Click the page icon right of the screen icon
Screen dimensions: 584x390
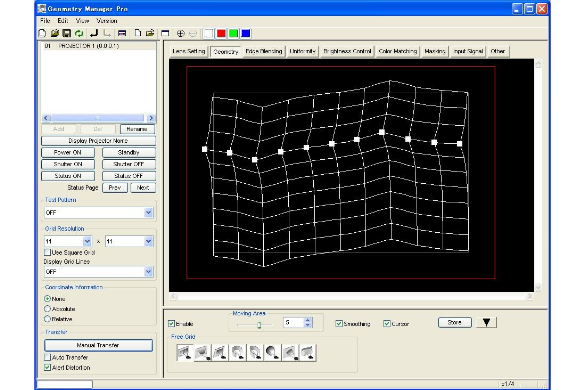[x=138, y=34]
